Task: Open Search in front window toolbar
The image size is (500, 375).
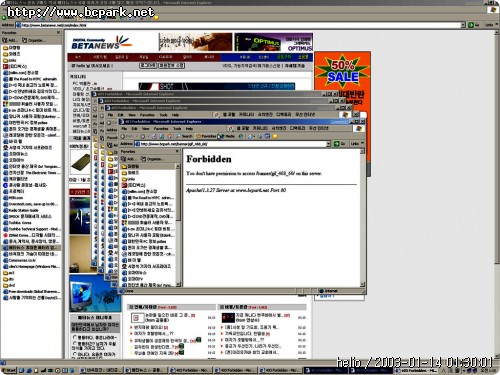Action: (185, 136)
